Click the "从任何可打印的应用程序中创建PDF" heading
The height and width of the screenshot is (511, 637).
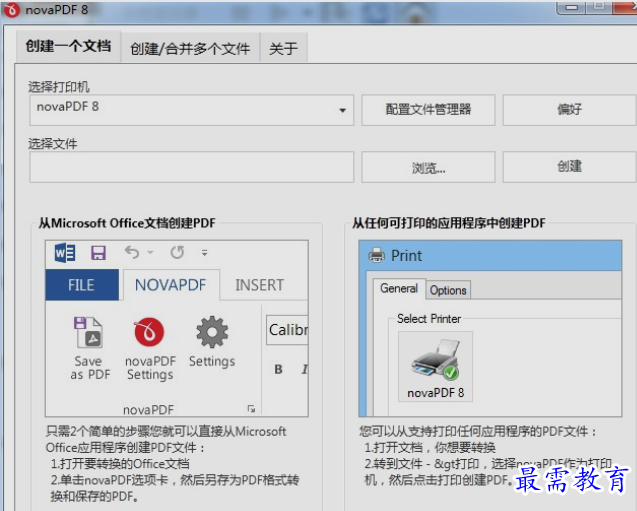tap(448, 223)
